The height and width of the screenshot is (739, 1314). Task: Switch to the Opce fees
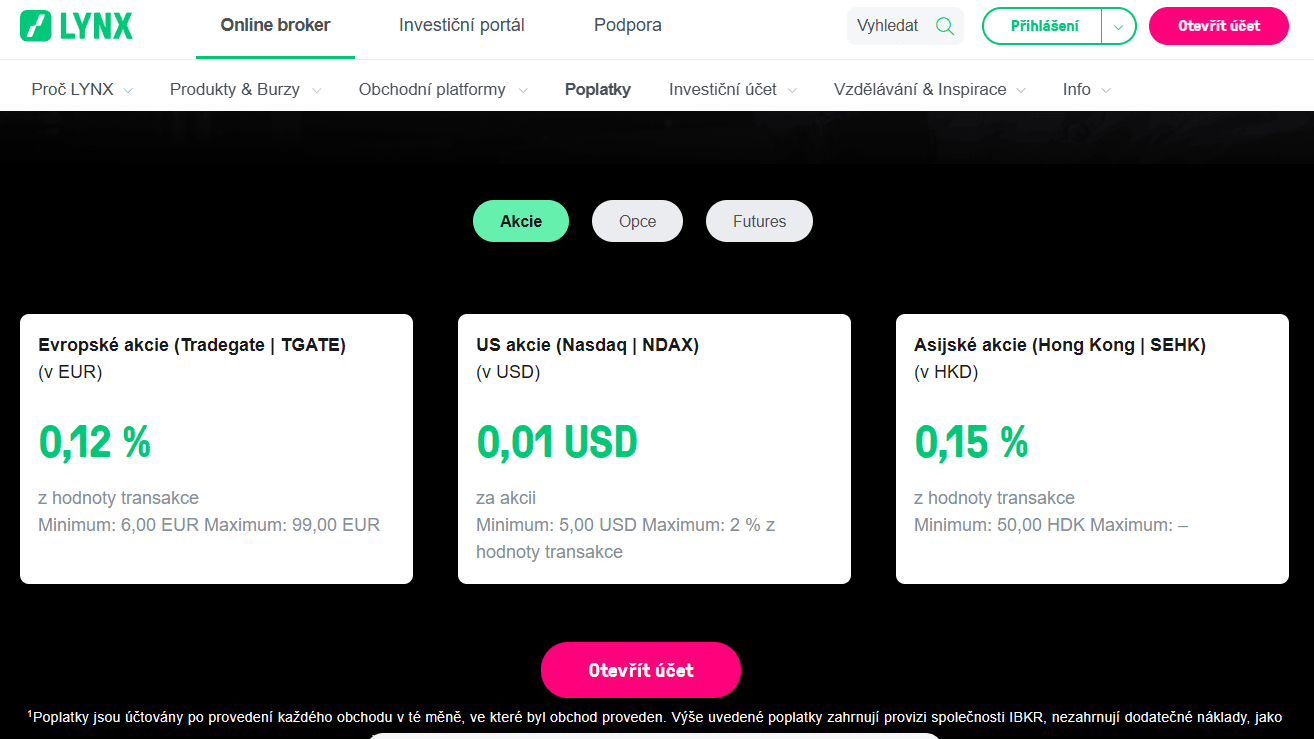pyautogui.click(x=637, y=222)
